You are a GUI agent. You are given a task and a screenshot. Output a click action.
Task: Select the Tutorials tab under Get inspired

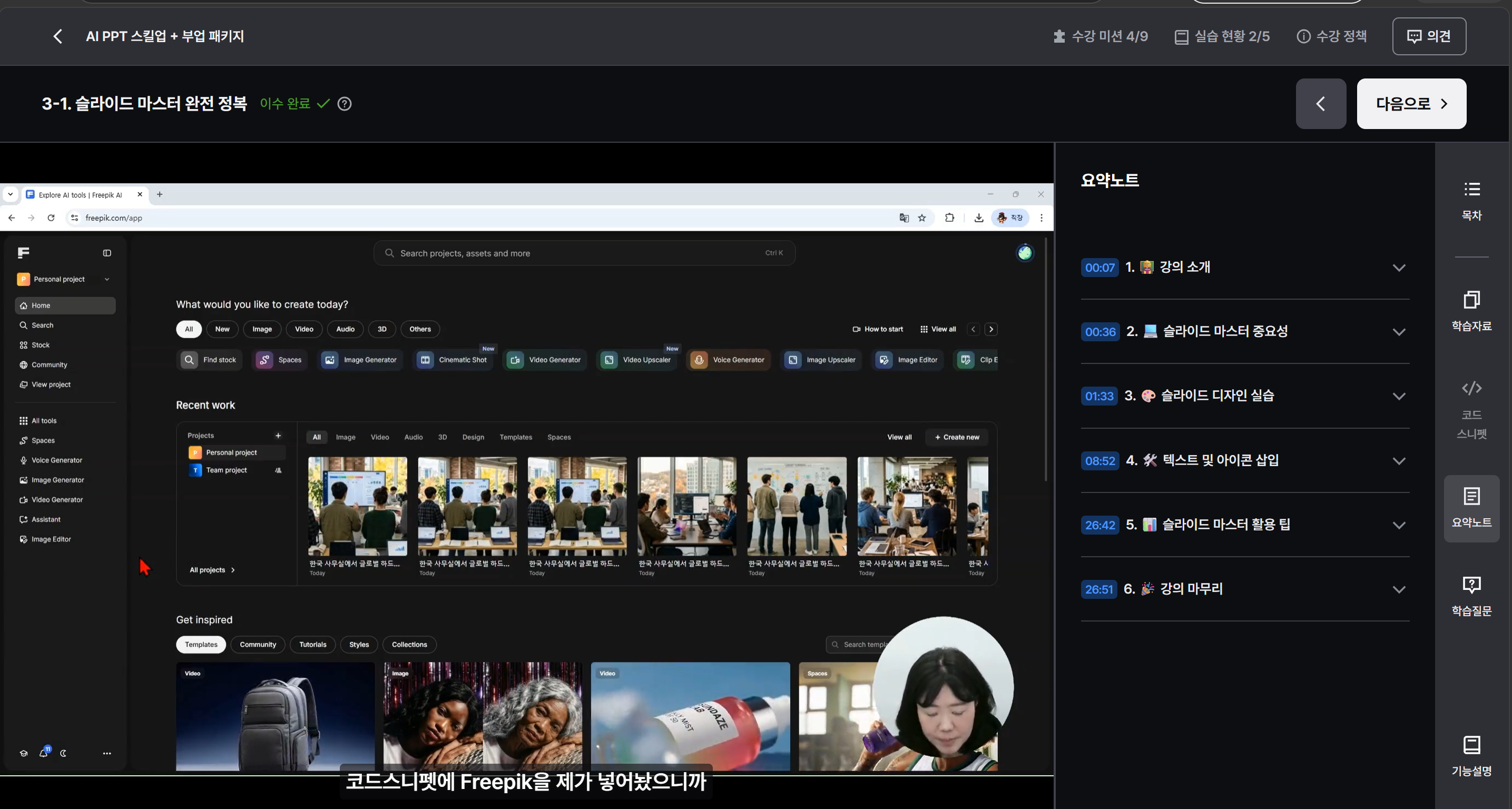pyautogui.click(x=313, y=644)
